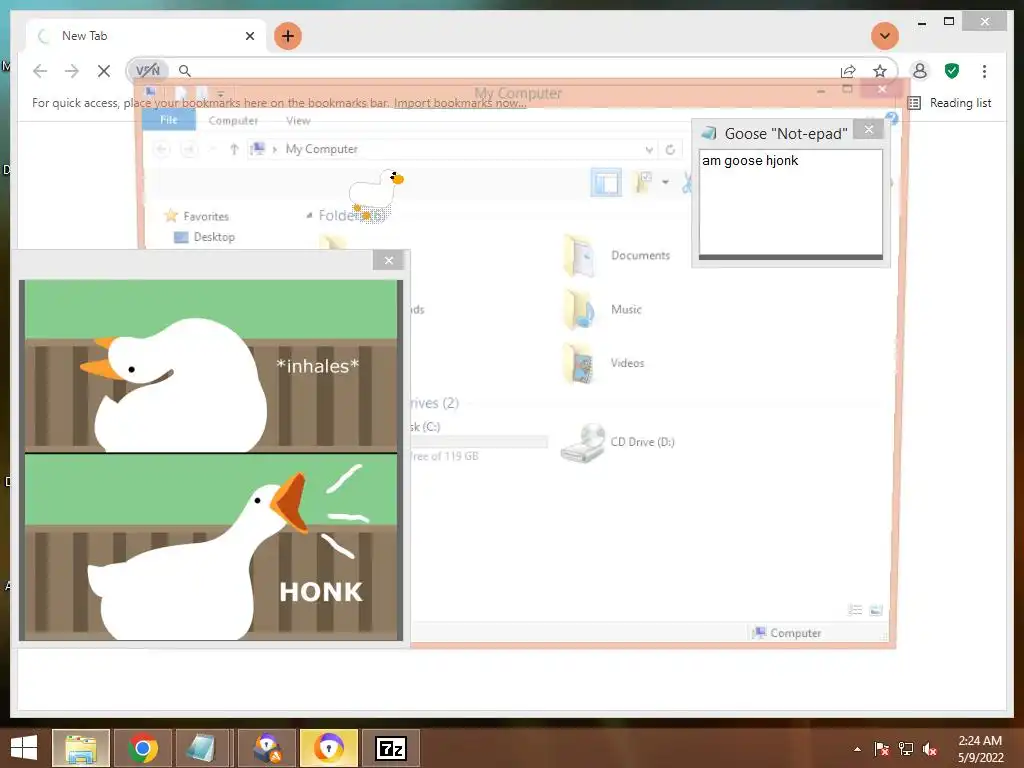Close the Goose Not-epad window
The width and height of the screenshot is (1024, 768).
pyautogui.click(x=869, y=129)
